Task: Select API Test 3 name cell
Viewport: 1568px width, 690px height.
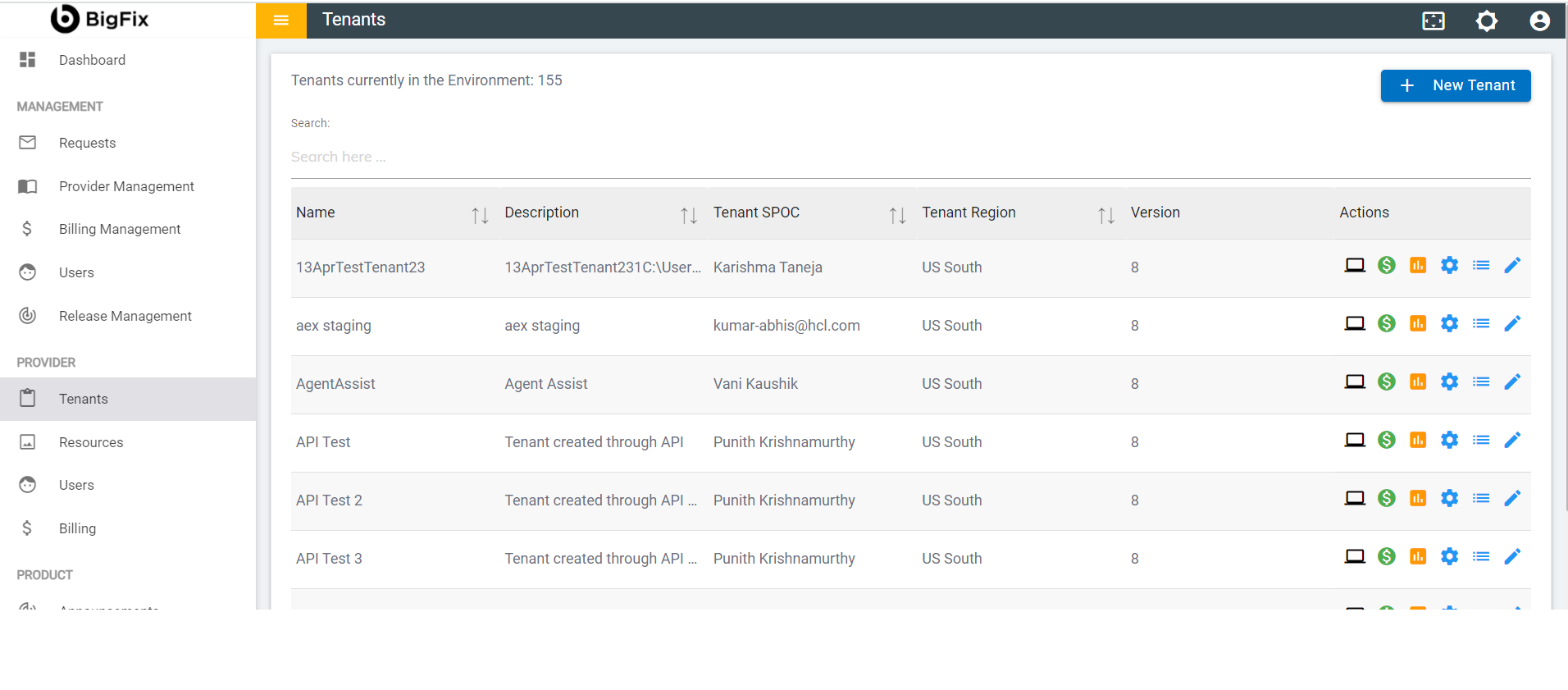Action: click(x=329, y=559)
